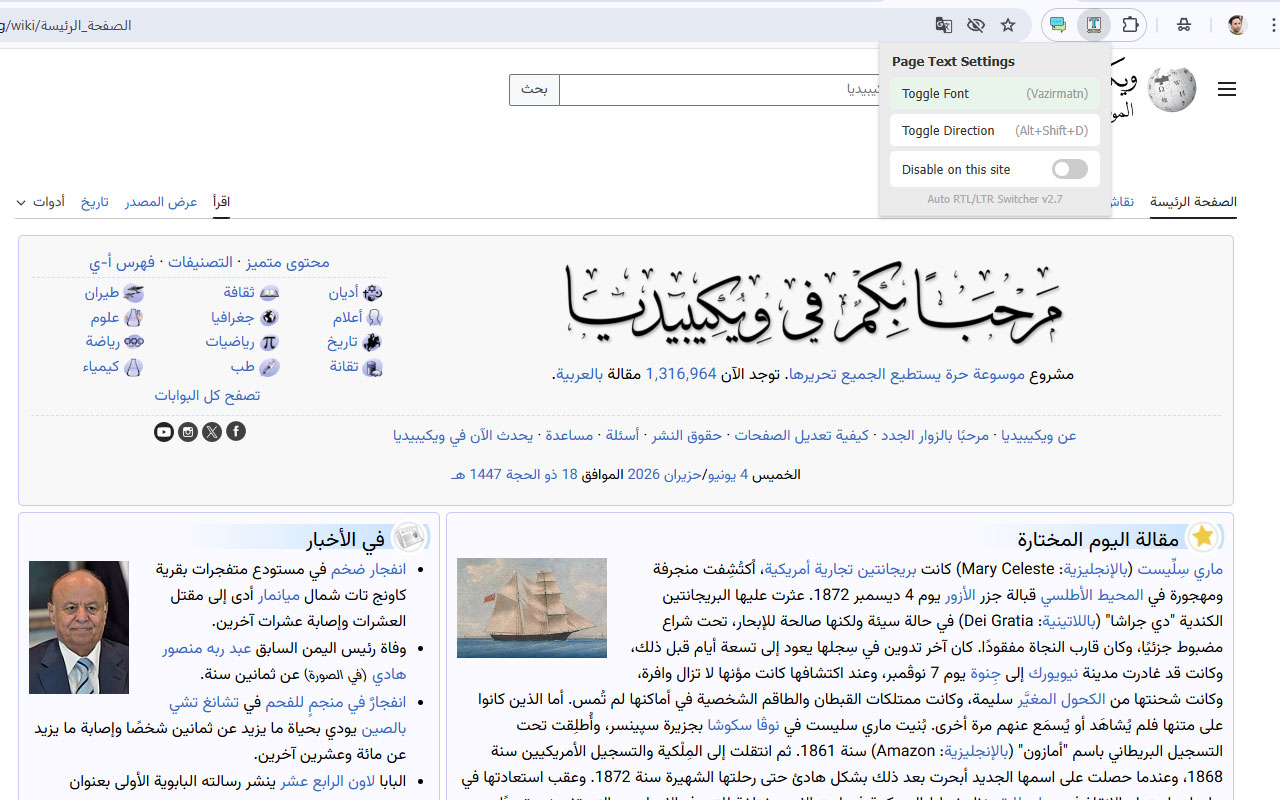Open the Mary Celeste ship thumbnail
This screenshot has width=1280, height=800.
[x=532, y=608]
